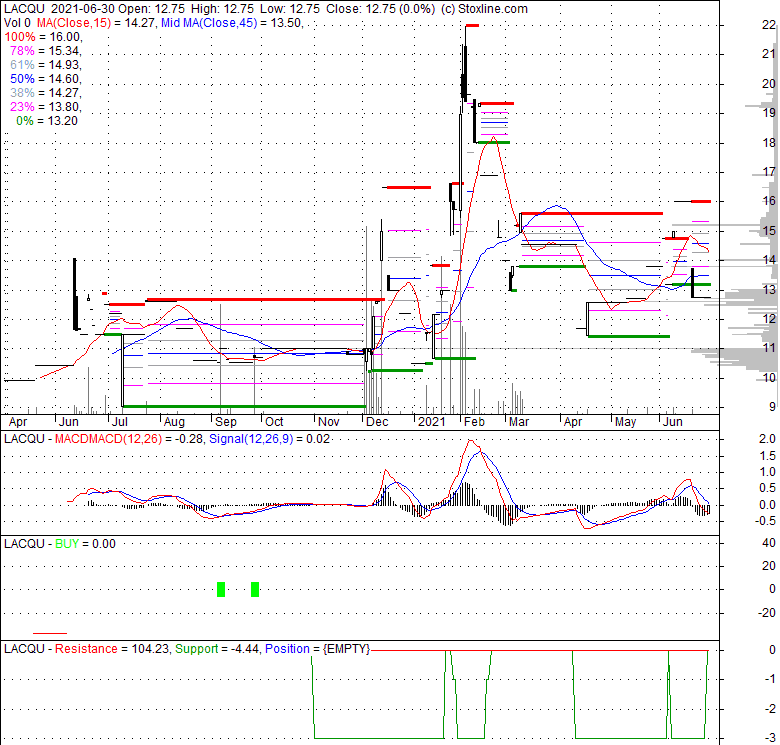This screenshot has height=745, width=780.
Task: Select the Mid MA(Close,45) = 13.50 legend
Action: 232,23
